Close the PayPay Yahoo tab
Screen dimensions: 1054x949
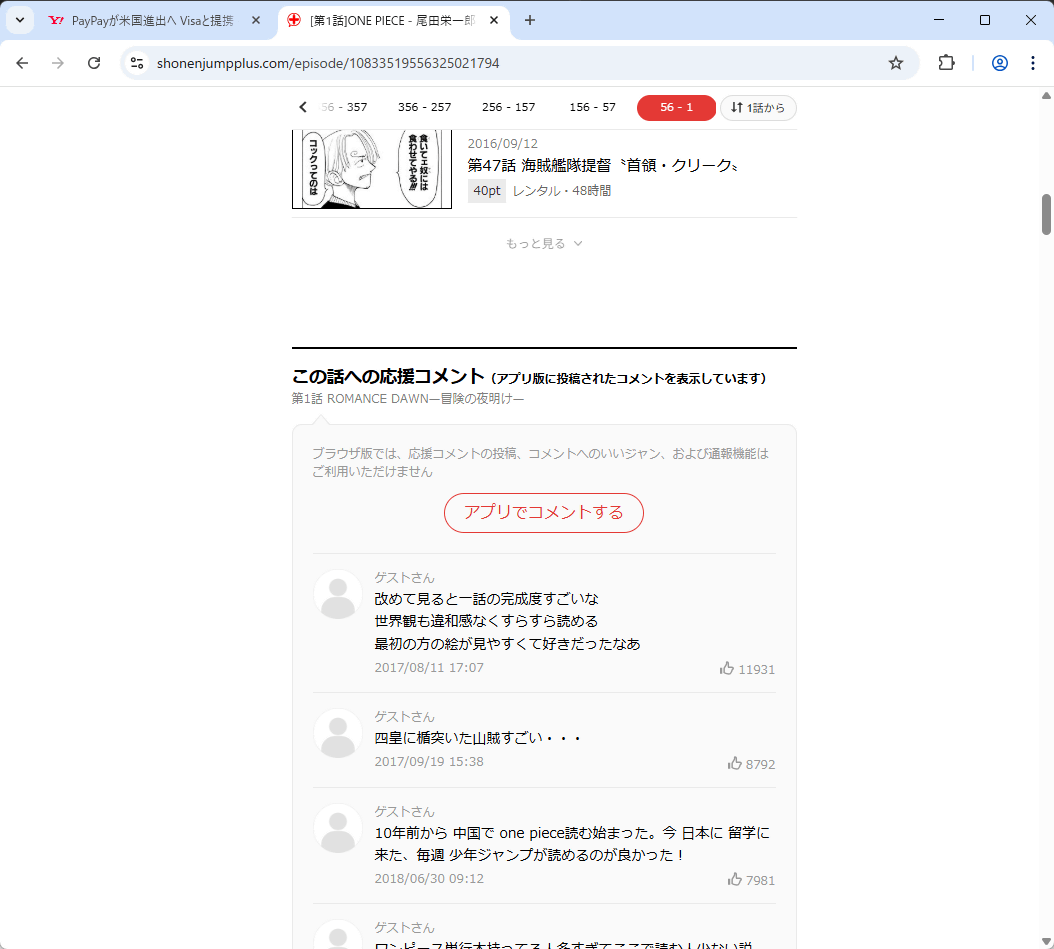[256, 20]
